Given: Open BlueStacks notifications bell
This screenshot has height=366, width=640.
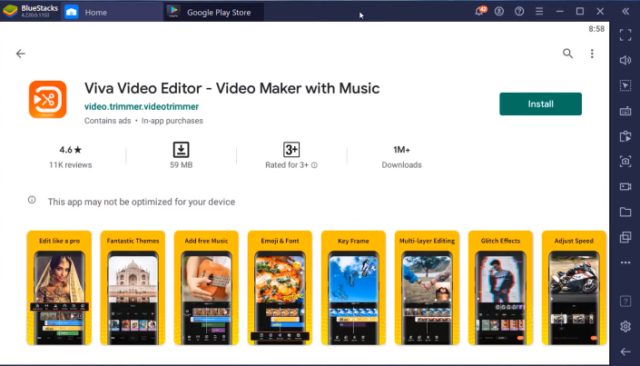Looking at the screenshot, I should tap(480, 11).
